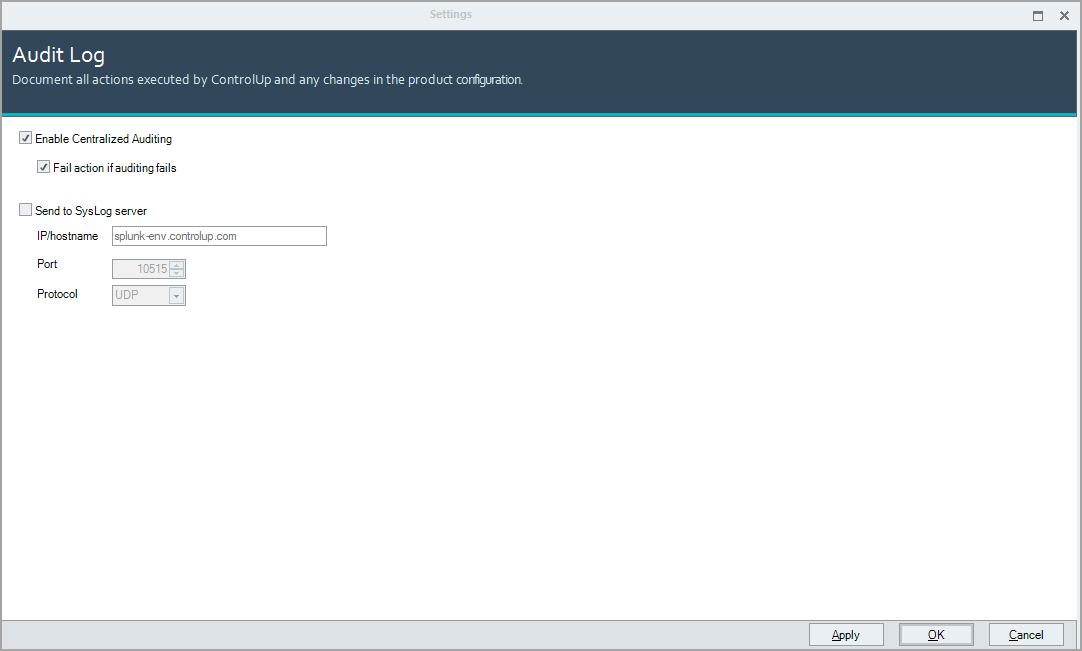1082x651 pixels.
Task: Enable Send to SysLog server checkbox
Action: 26,210
